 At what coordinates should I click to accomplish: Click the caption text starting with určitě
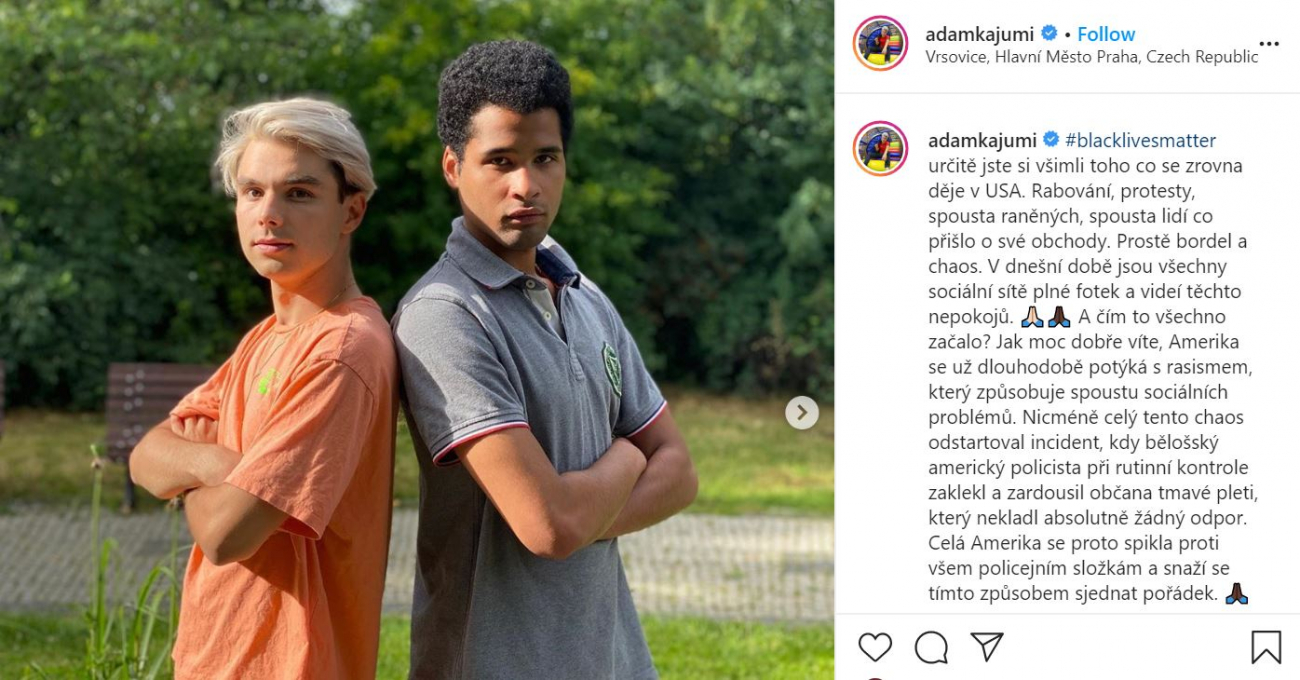(x=1088, y=379)
